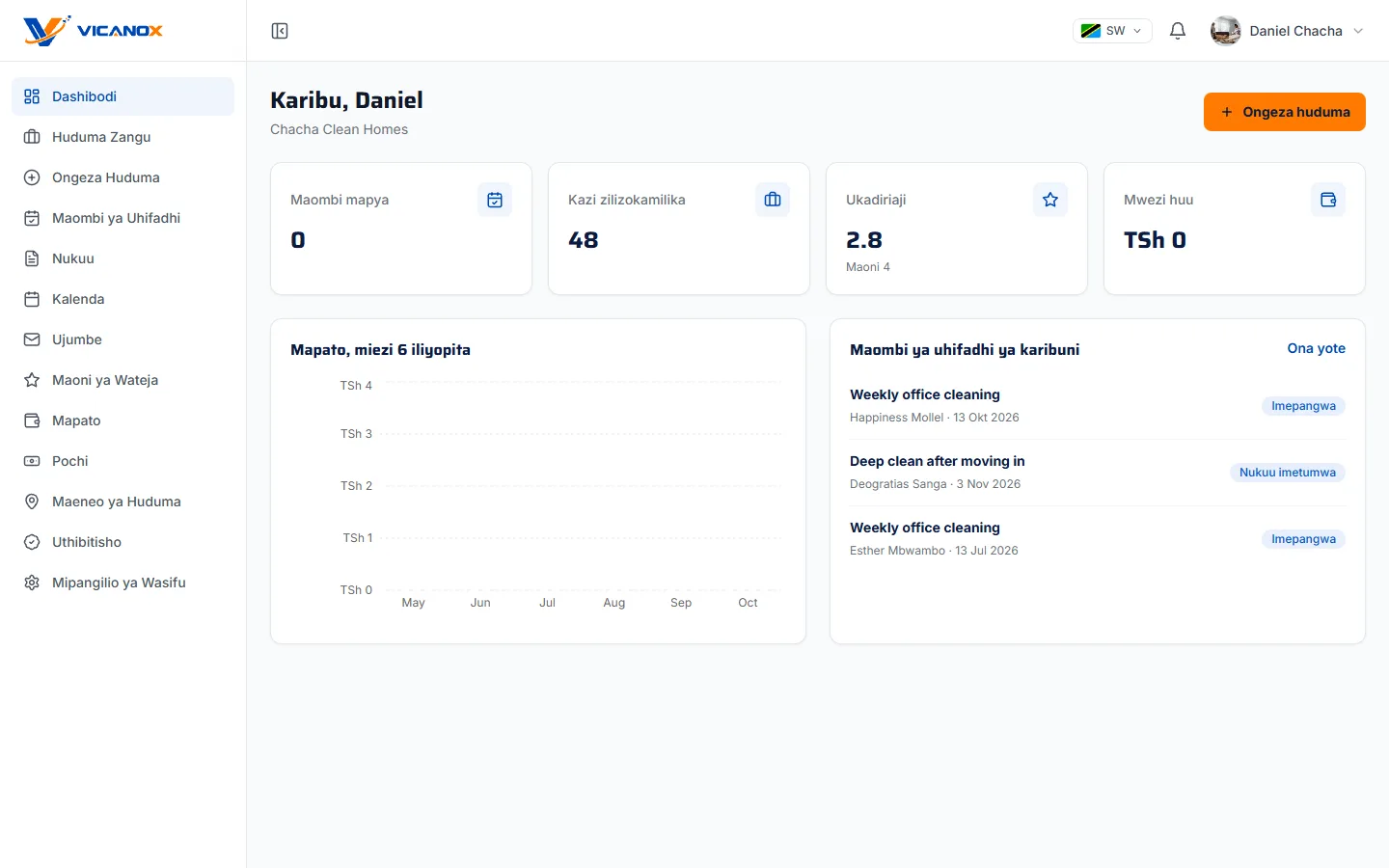
Task: Click the Ujumbe envelope icon
Action: [32, 339]
